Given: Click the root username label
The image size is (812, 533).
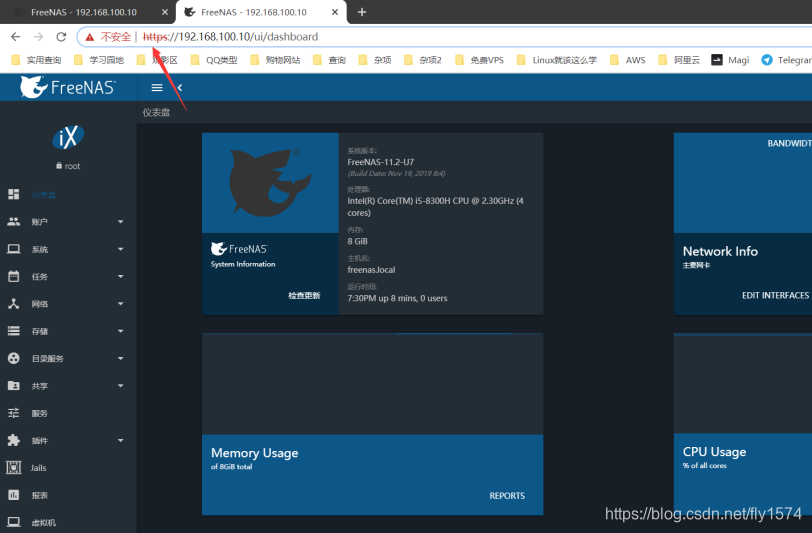Looking at the screenshot, I should [x=72, y=166].
